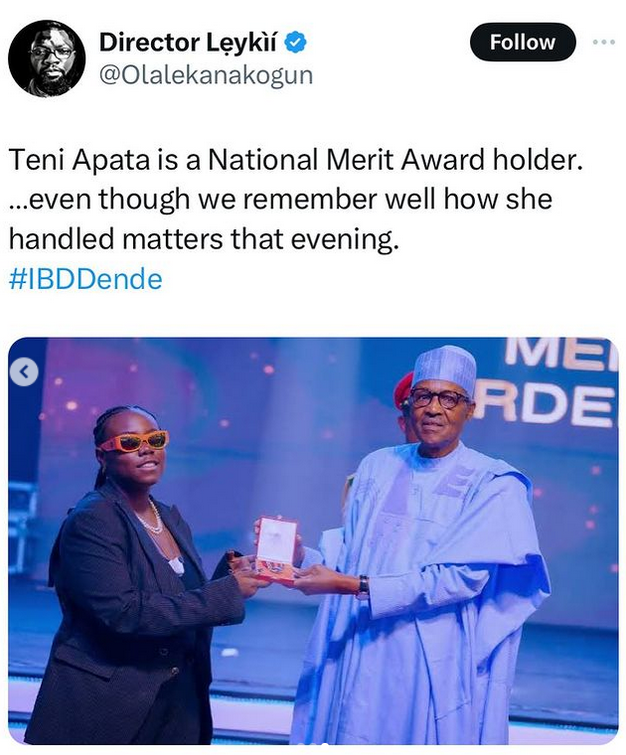Image resolution: width=626 pixels, height=755 pixels.
Task: Click the partial "RDE" sign in photo
Action: coord(545,403)
